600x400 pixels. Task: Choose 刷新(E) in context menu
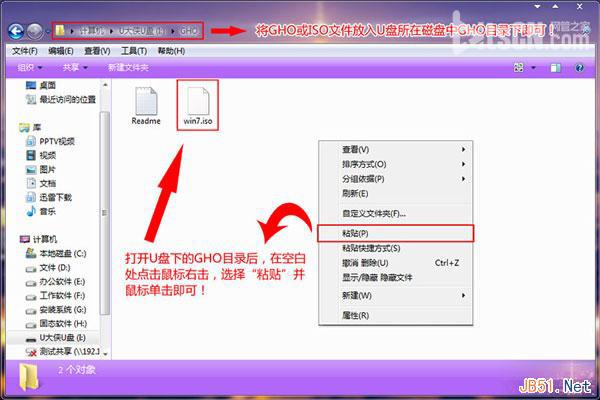[x=396, y=194]
